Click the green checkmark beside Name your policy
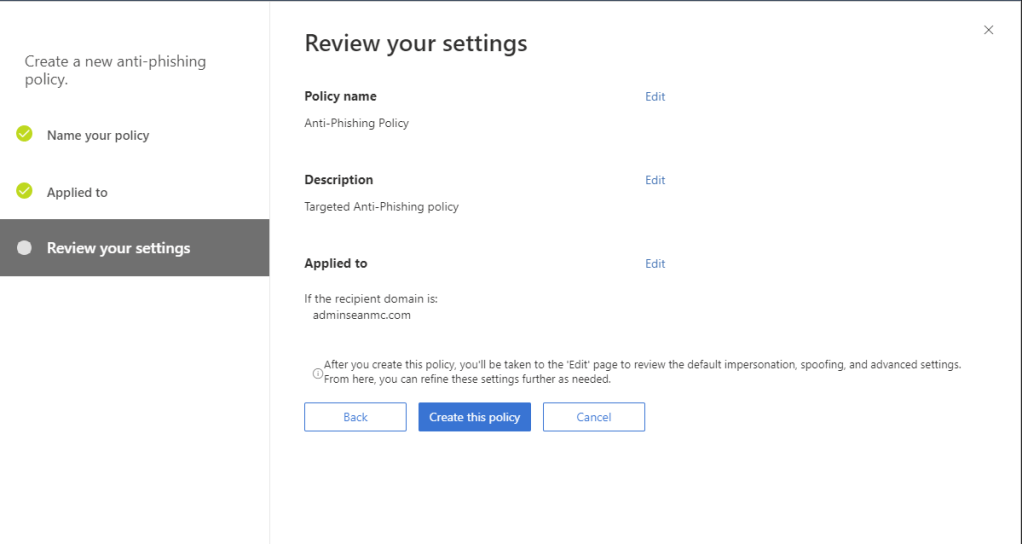 click(25, 134)
